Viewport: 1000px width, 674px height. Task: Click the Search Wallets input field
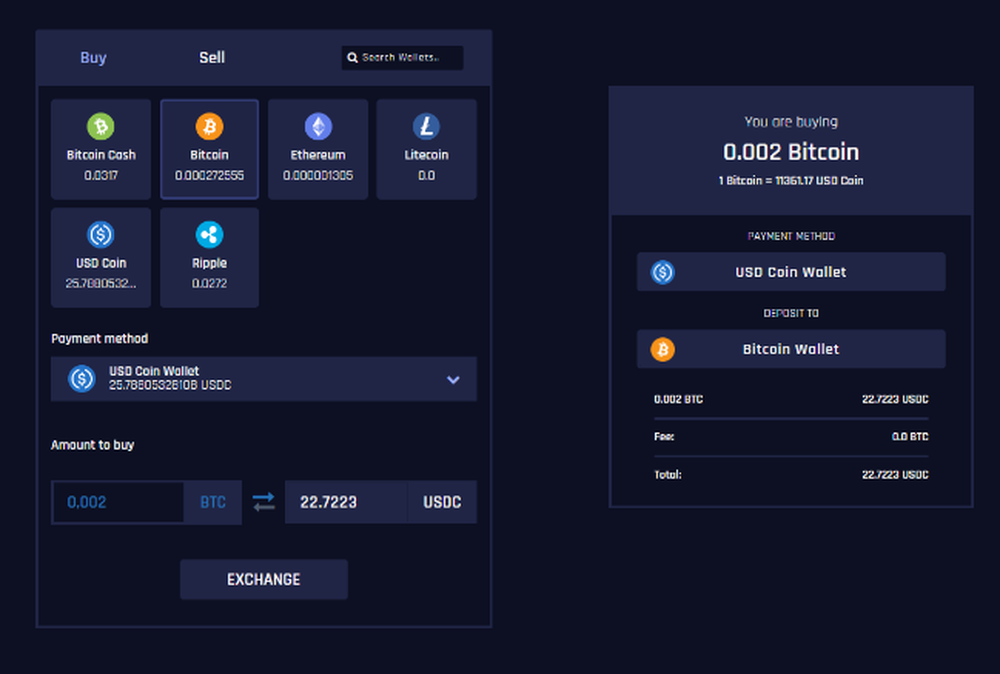click(x=402, y=57)
